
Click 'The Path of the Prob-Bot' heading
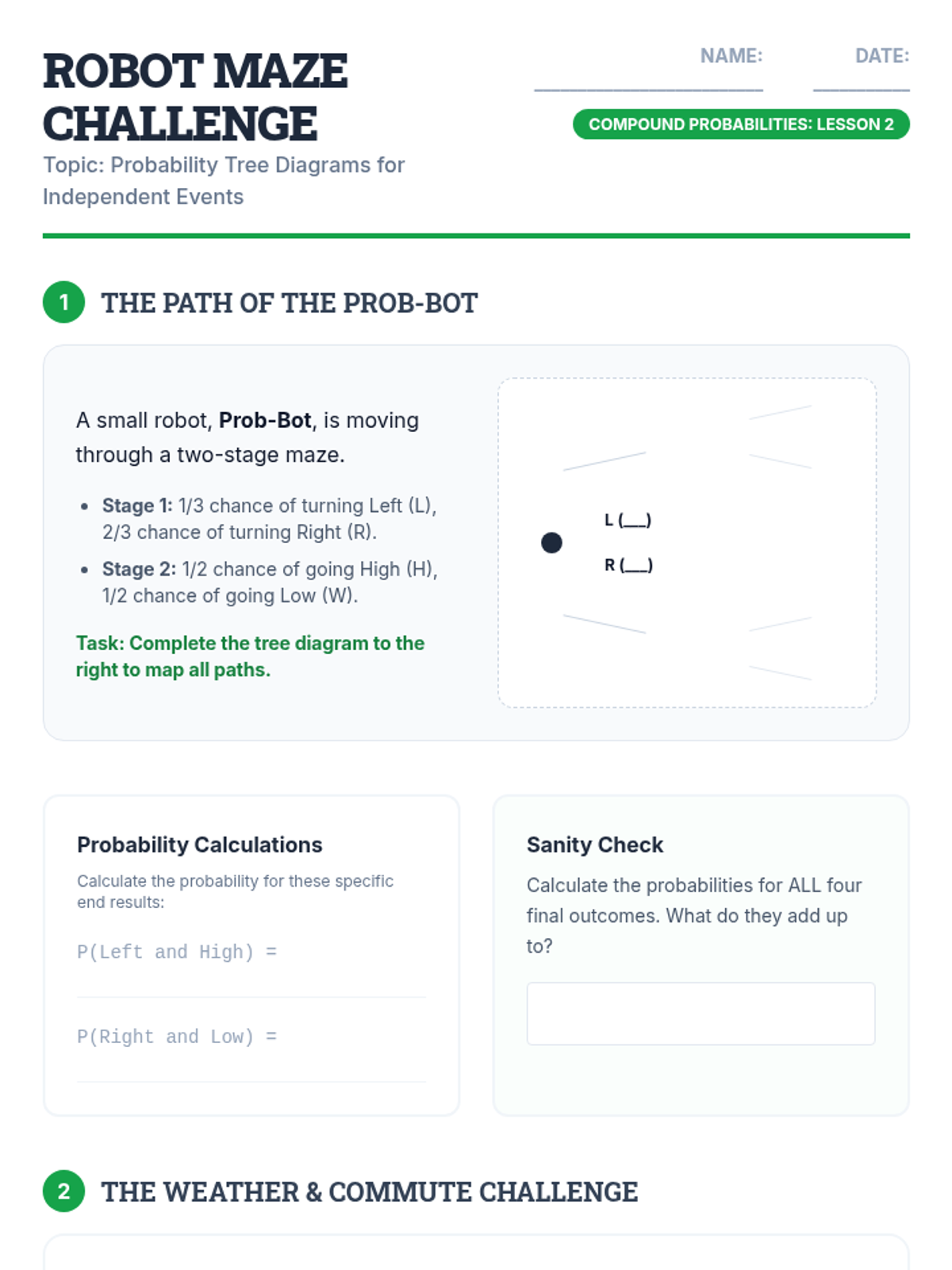tap(289, 303)
